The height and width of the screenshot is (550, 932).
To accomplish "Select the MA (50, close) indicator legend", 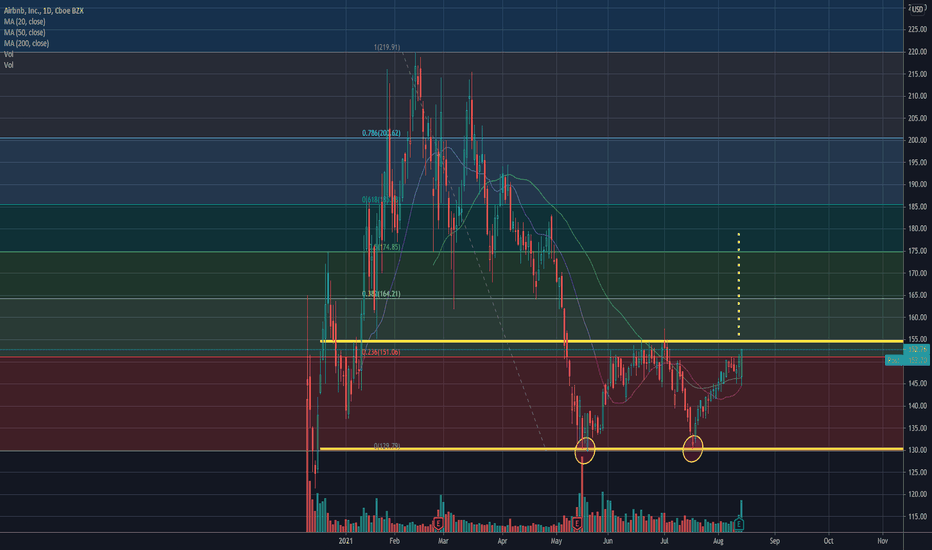I will tap(24, 32).
